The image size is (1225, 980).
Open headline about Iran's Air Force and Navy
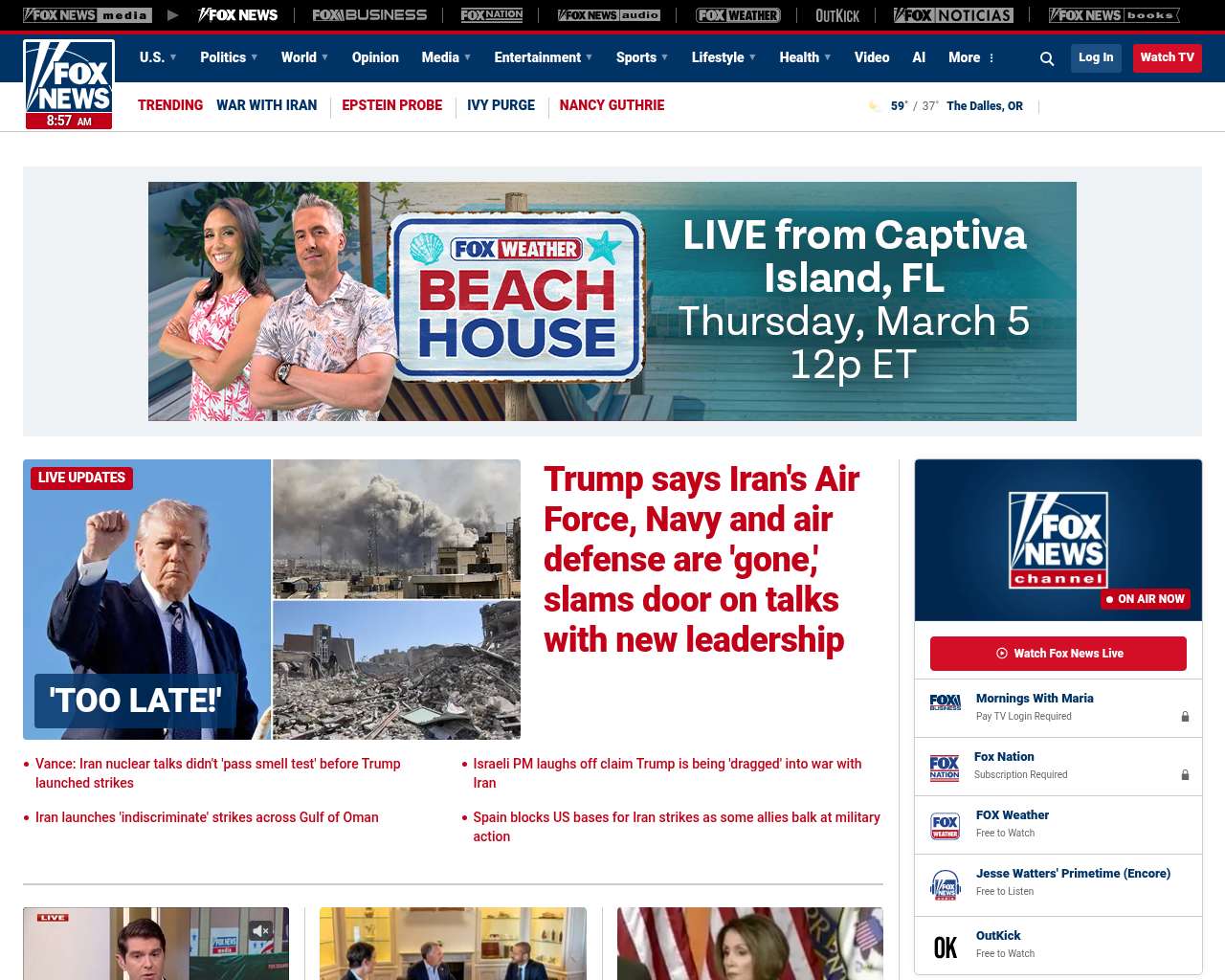(702, 560)
